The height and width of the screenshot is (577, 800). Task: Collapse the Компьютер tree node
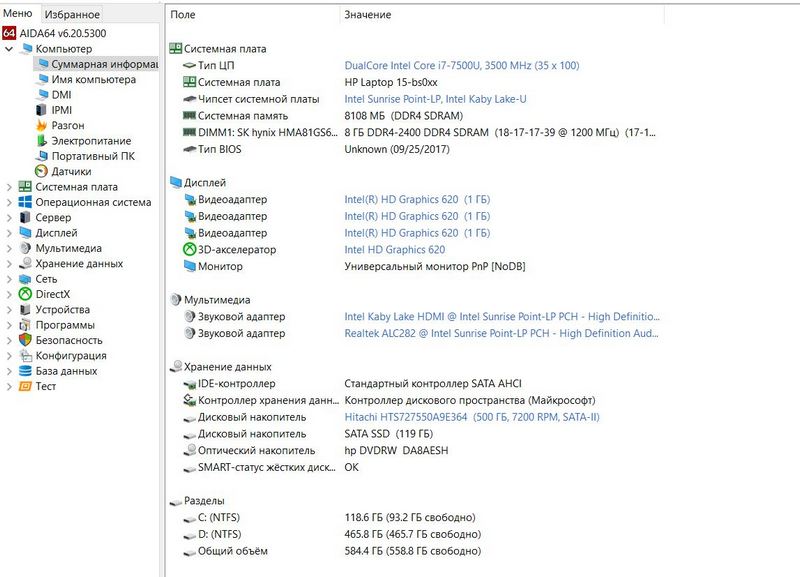(10, 49)
